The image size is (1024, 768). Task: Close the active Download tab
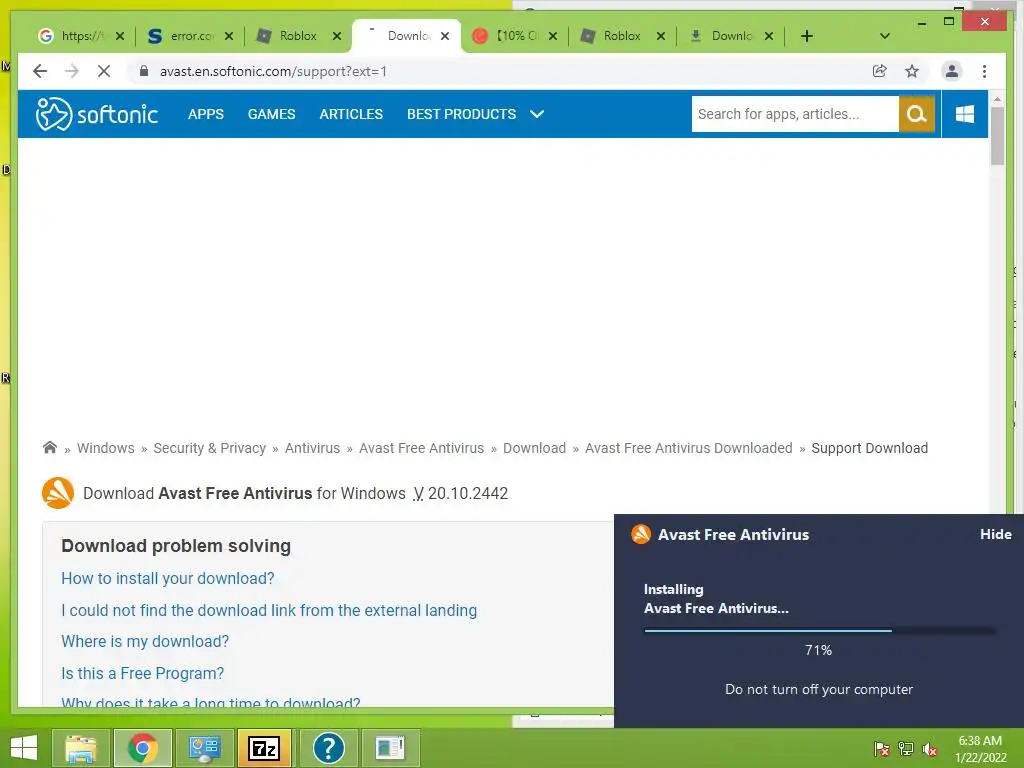pyautogui.click(x=445, y=36)
